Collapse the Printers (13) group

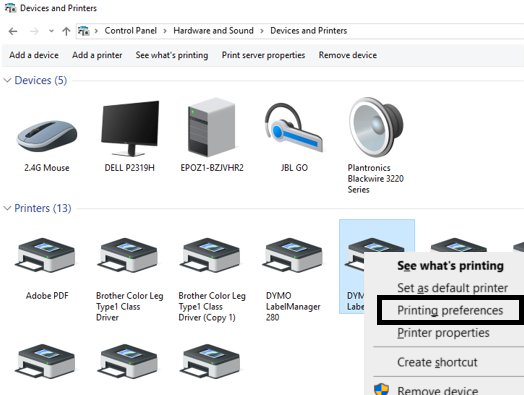click(x=7, y=208)
